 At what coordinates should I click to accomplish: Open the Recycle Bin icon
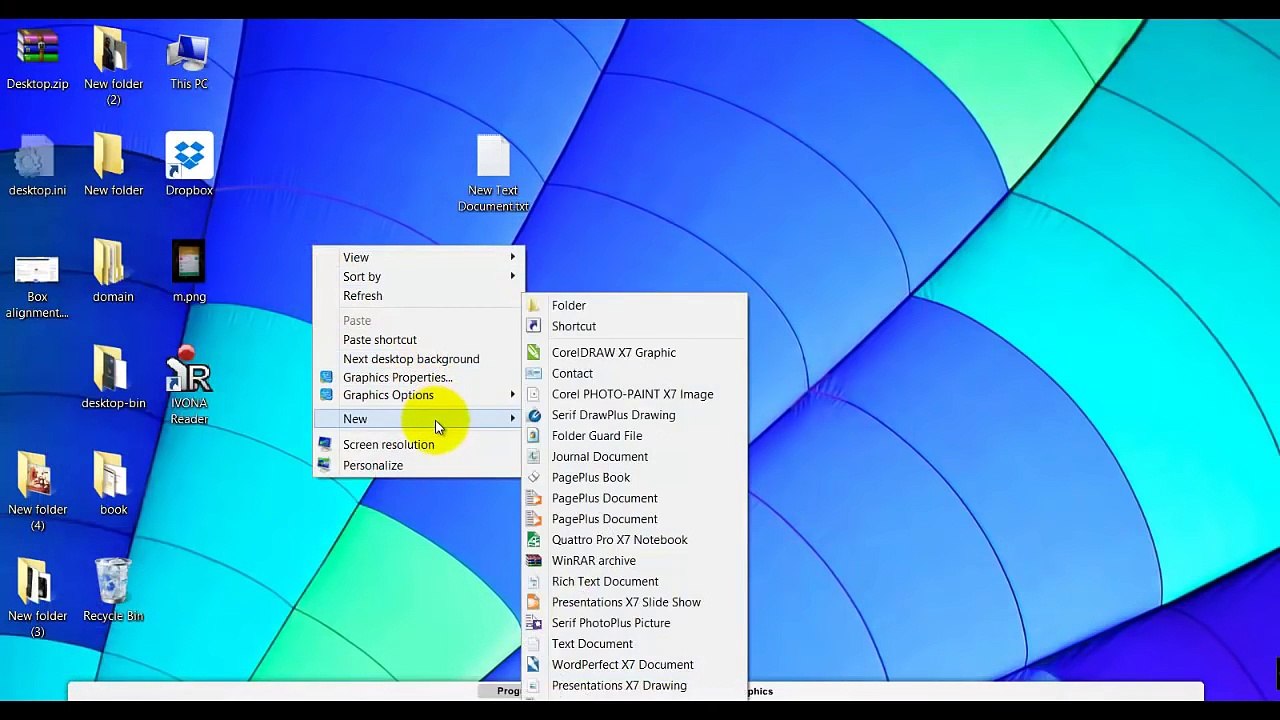(113, 583)
